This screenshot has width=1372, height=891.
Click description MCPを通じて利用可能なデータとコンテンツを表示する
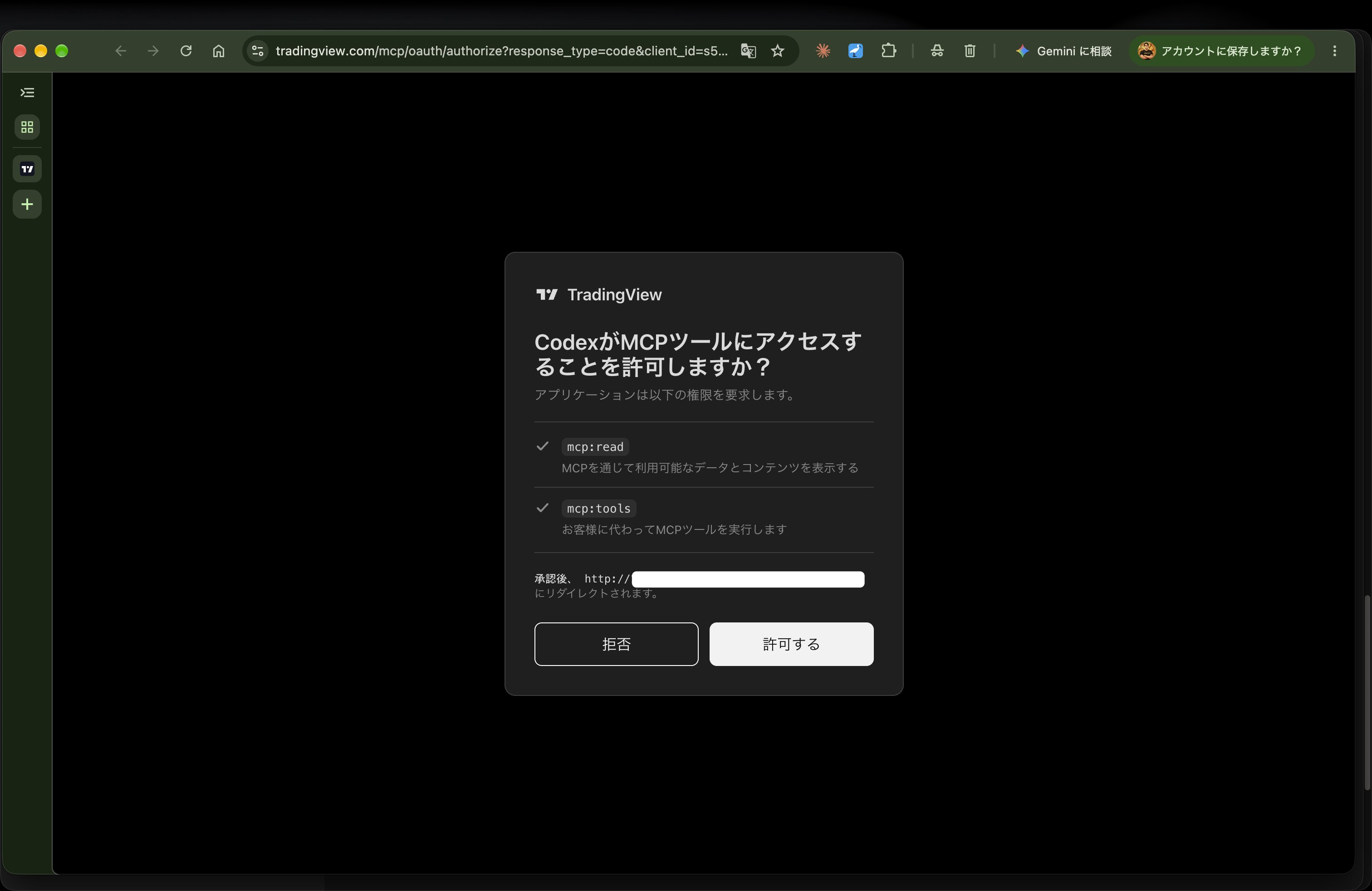tap(710, 467)
